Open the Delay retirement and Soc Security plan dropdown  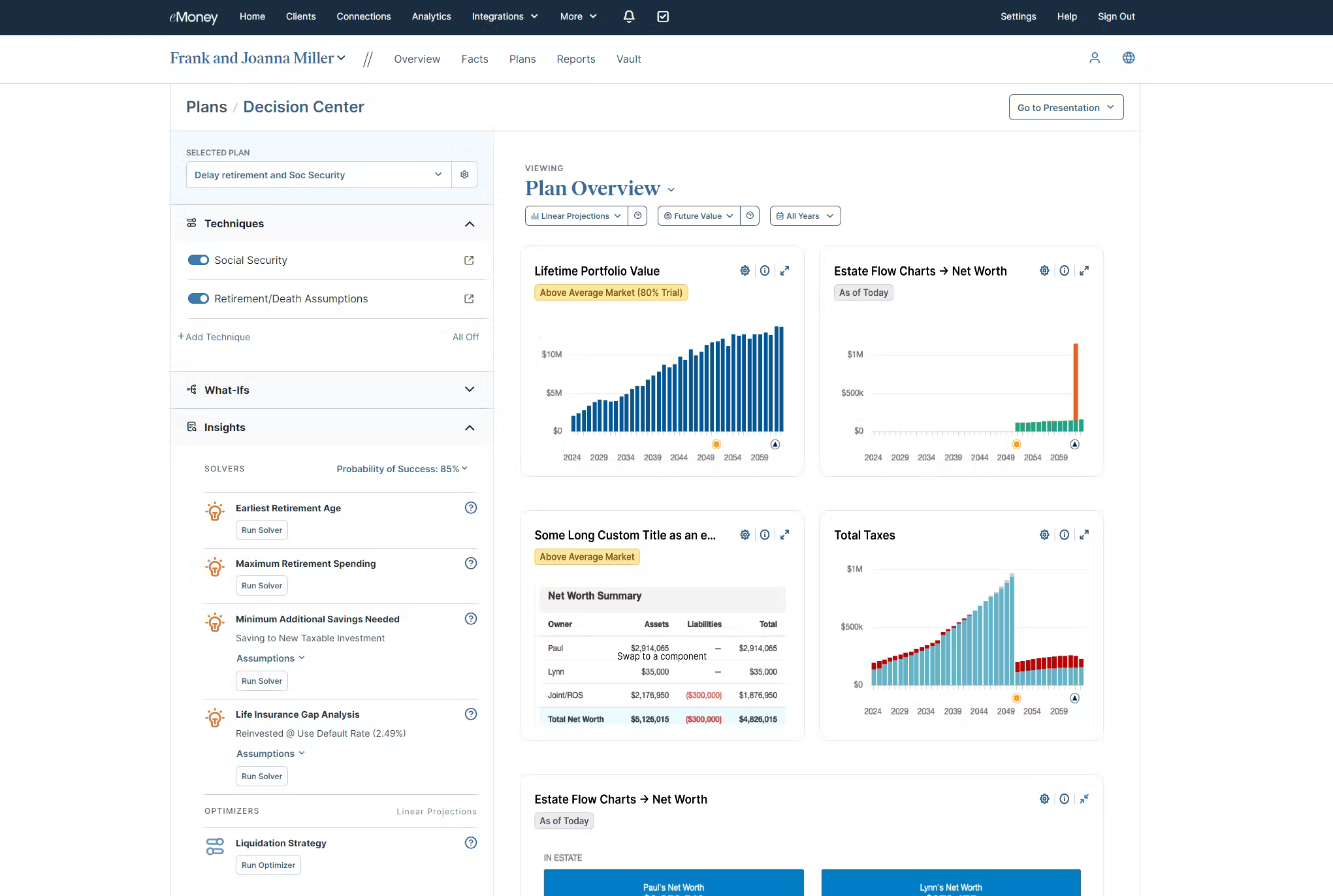(318, 174)
